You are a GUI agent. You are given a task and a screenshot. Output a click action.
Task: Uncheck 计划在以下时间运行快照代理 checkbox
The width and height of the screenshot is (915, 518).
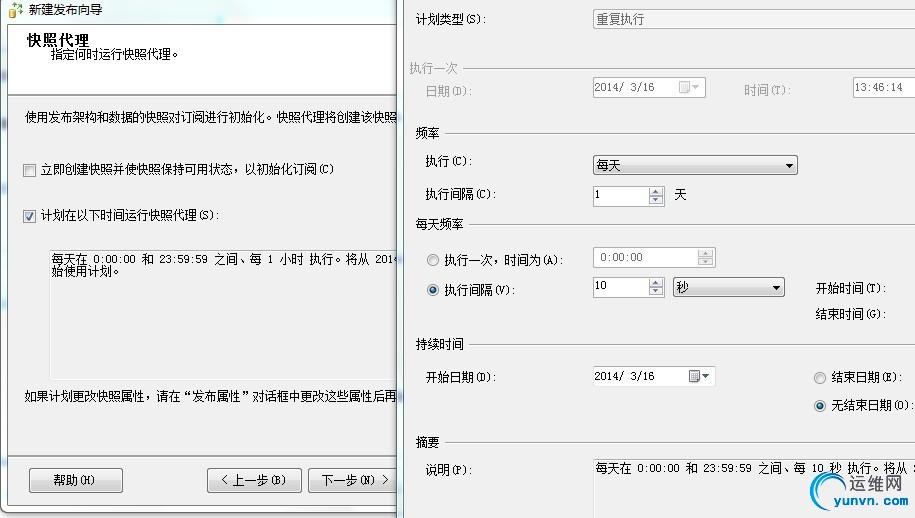point(29,216)
